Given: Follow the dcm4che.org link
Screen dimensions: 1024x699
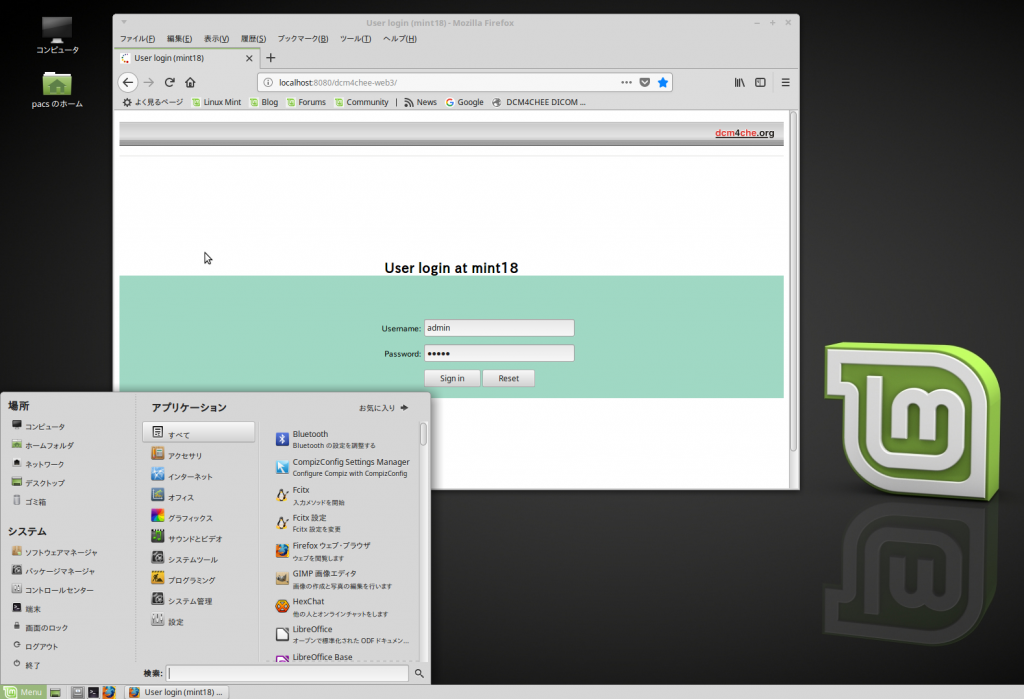Looking at the screenshot, I should pos(744,133).
